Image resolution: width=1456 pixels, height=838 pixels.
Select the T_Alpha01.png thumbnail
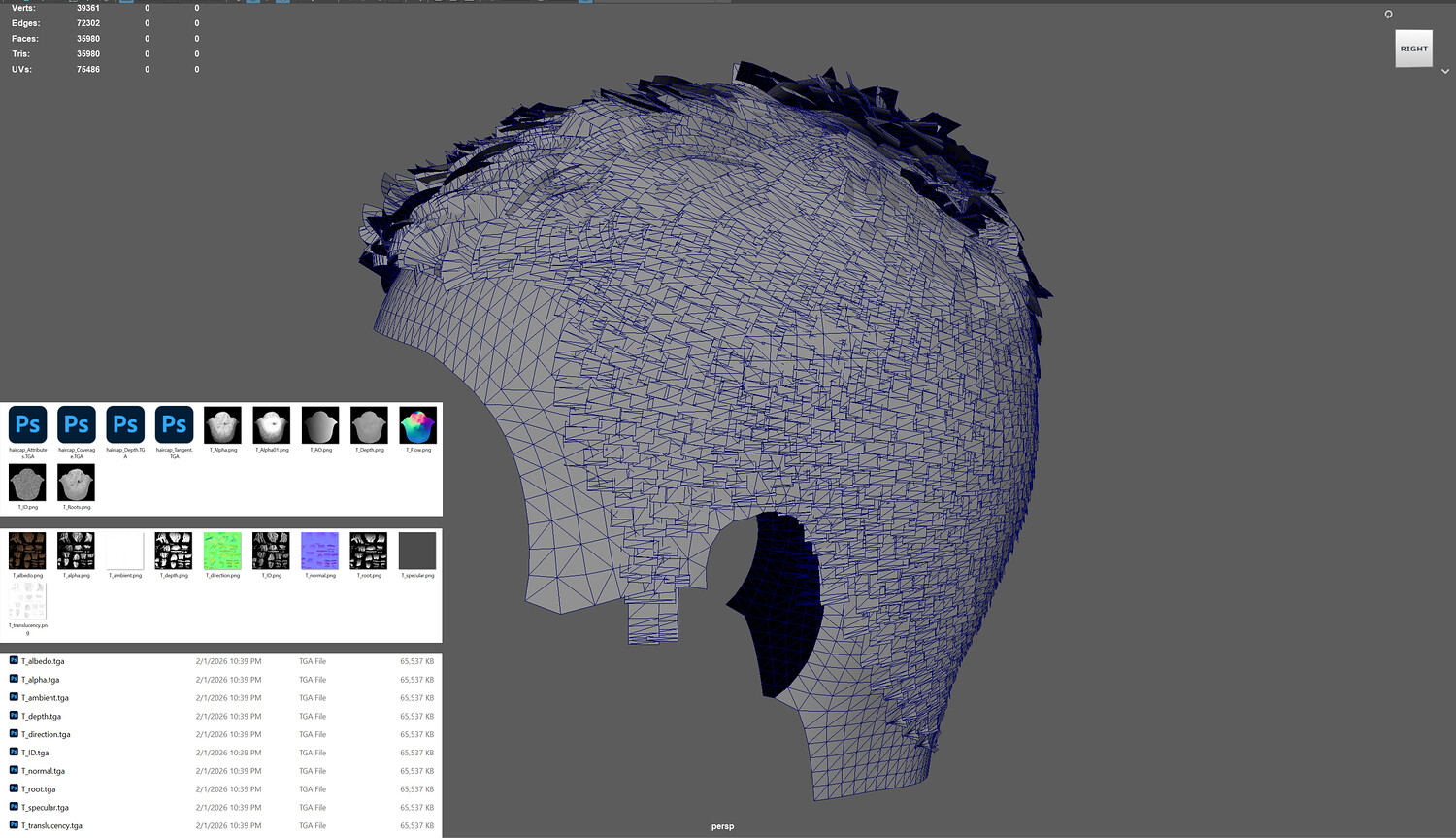[x=272, y=425]
